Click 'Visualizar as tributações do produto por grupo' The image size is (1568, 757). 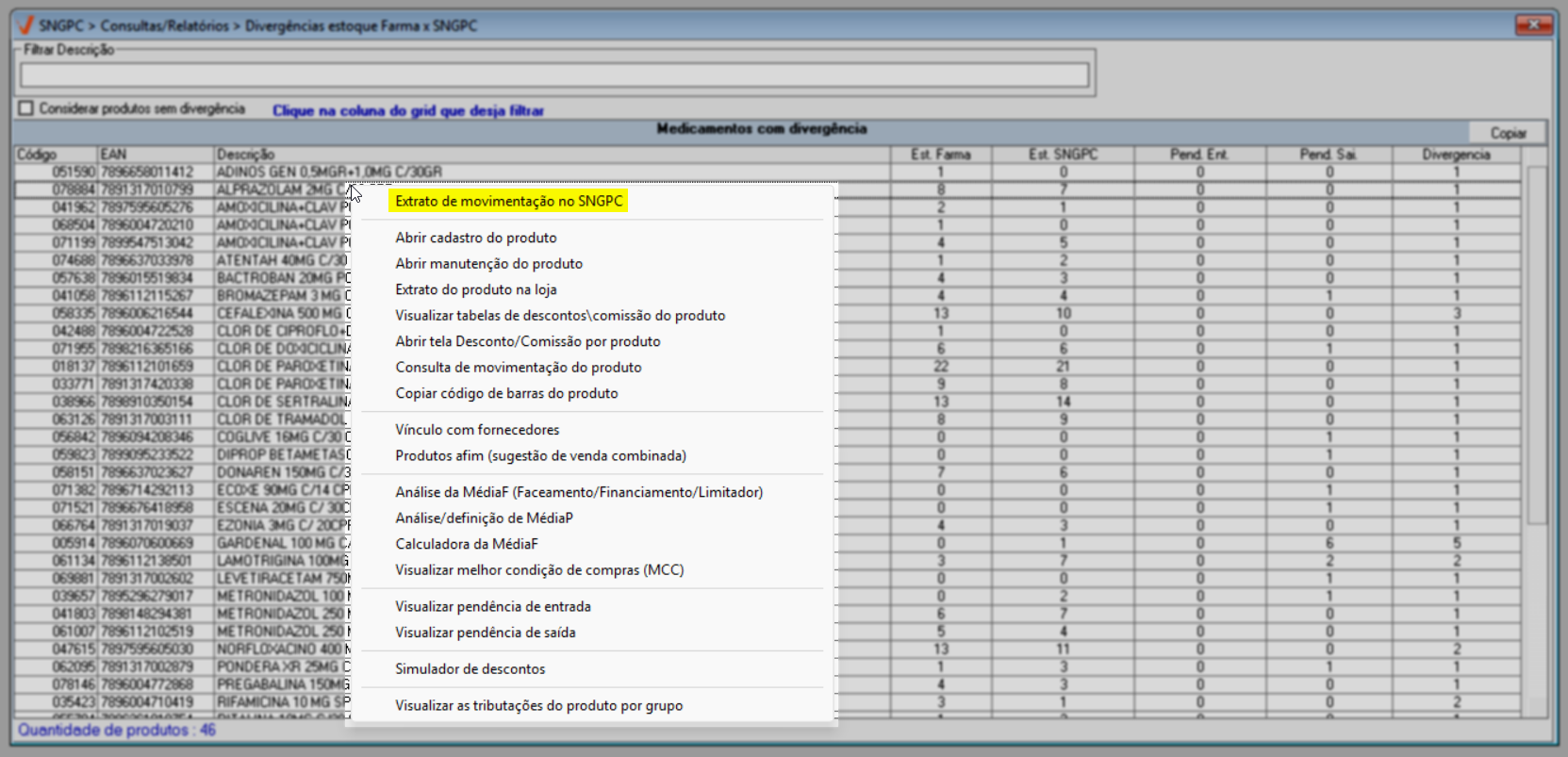(x=538, y=705)
